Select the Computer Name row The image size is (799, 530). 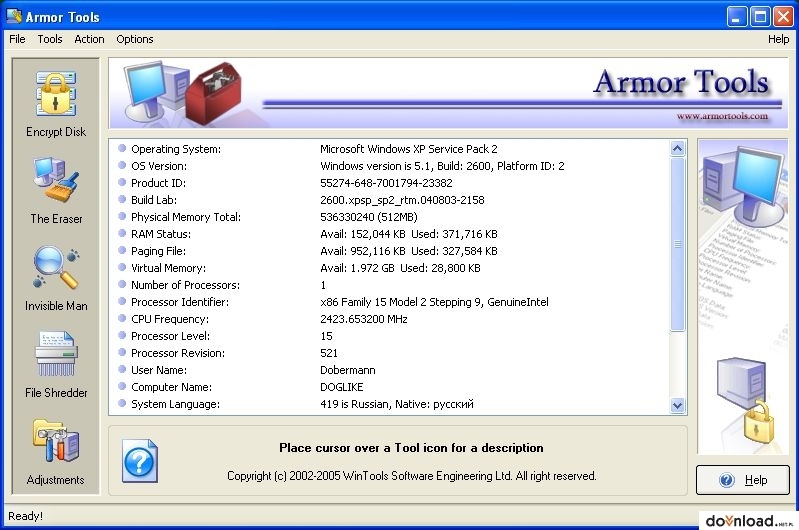[x=389, y=387]
